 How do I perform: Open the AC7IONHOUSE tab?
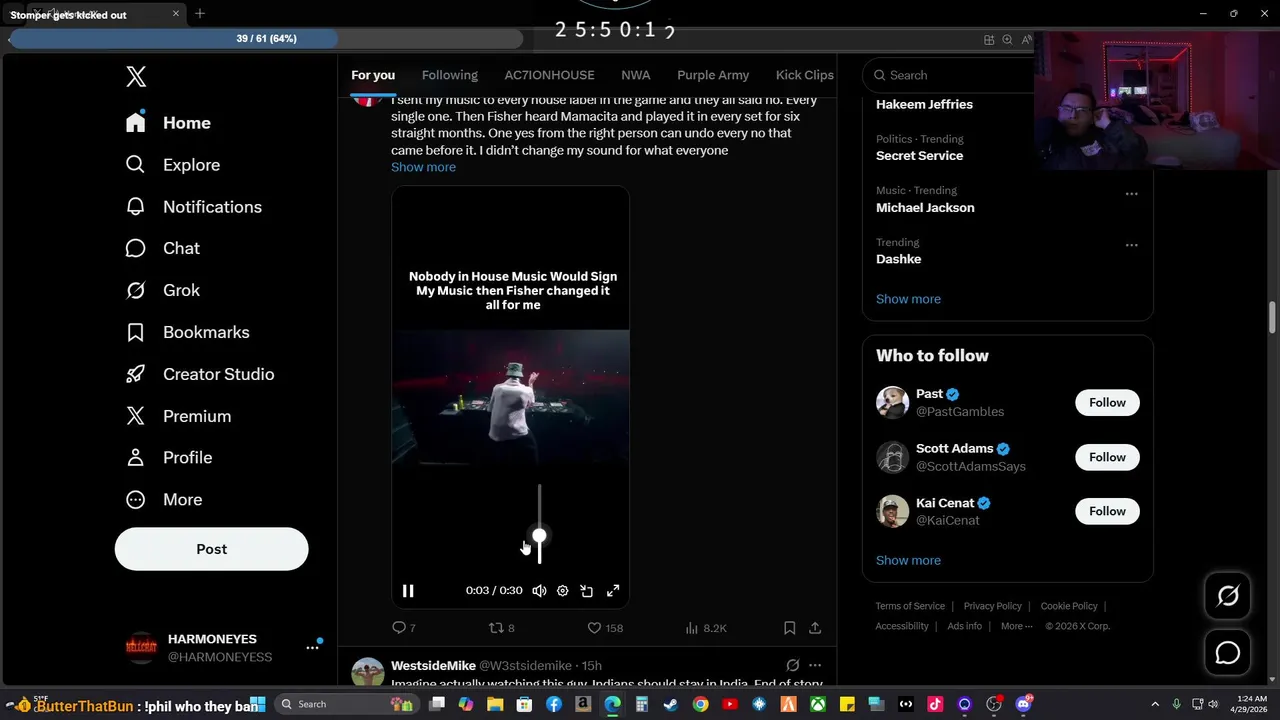tap(549, 75)
